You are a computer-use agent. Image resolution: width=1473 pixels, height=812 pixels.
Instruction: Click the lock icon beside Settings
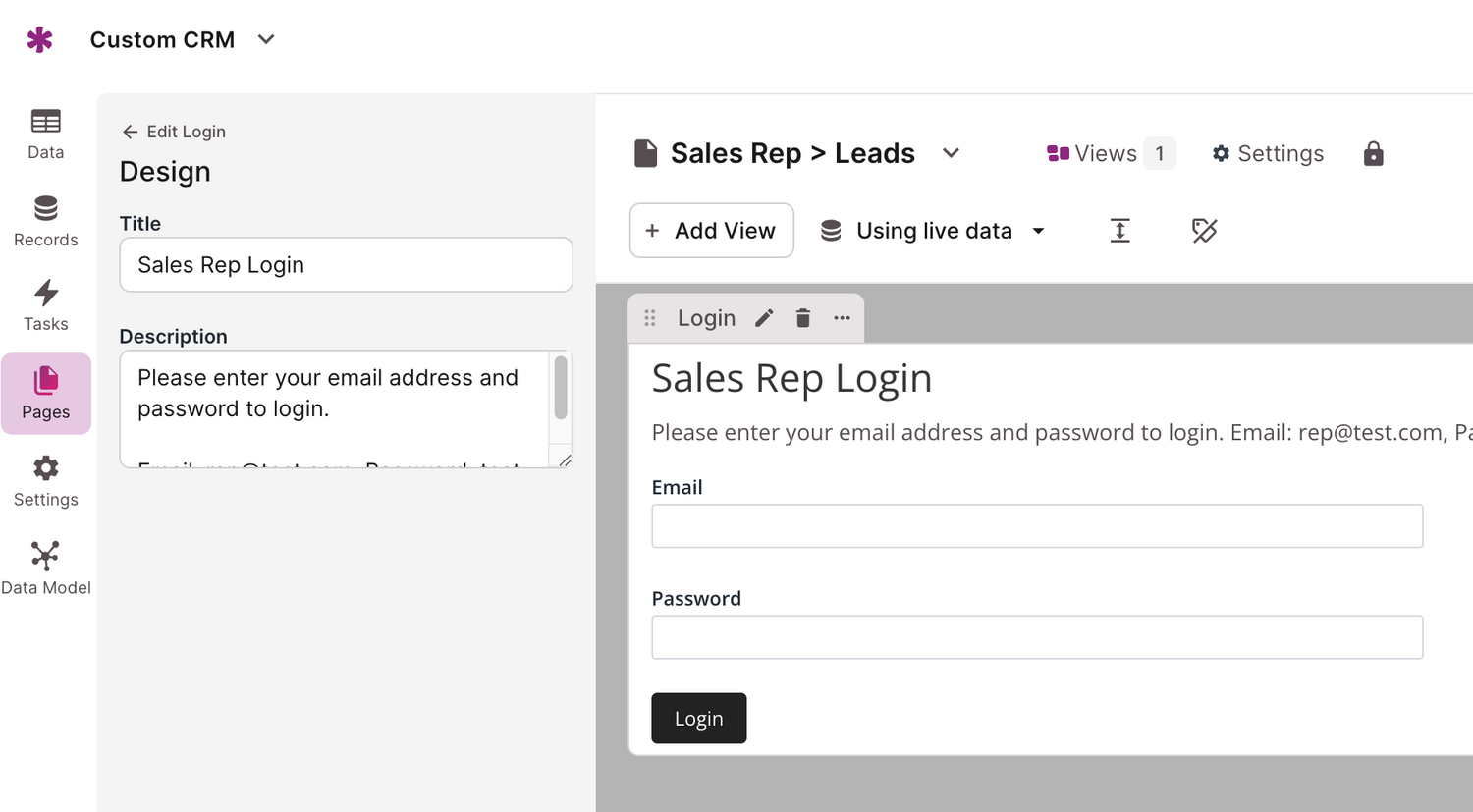click(1373, 153)
